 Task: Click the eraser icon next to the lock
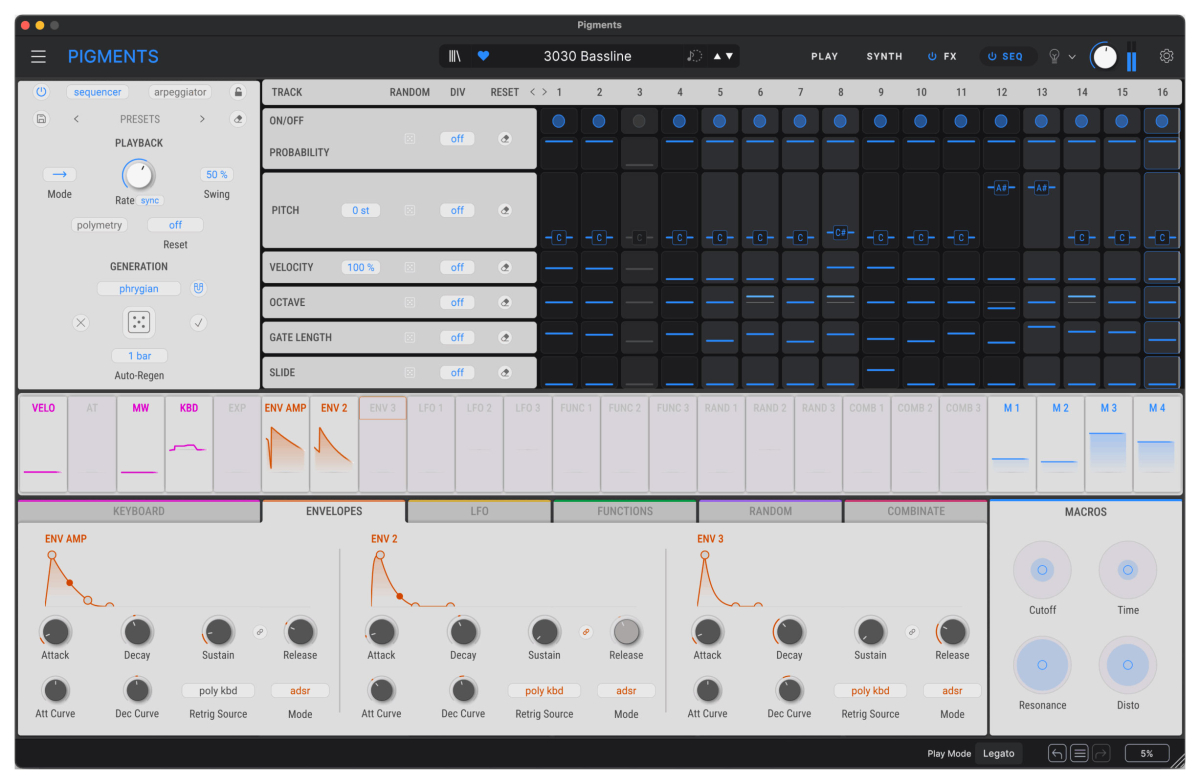pos(237,118)
